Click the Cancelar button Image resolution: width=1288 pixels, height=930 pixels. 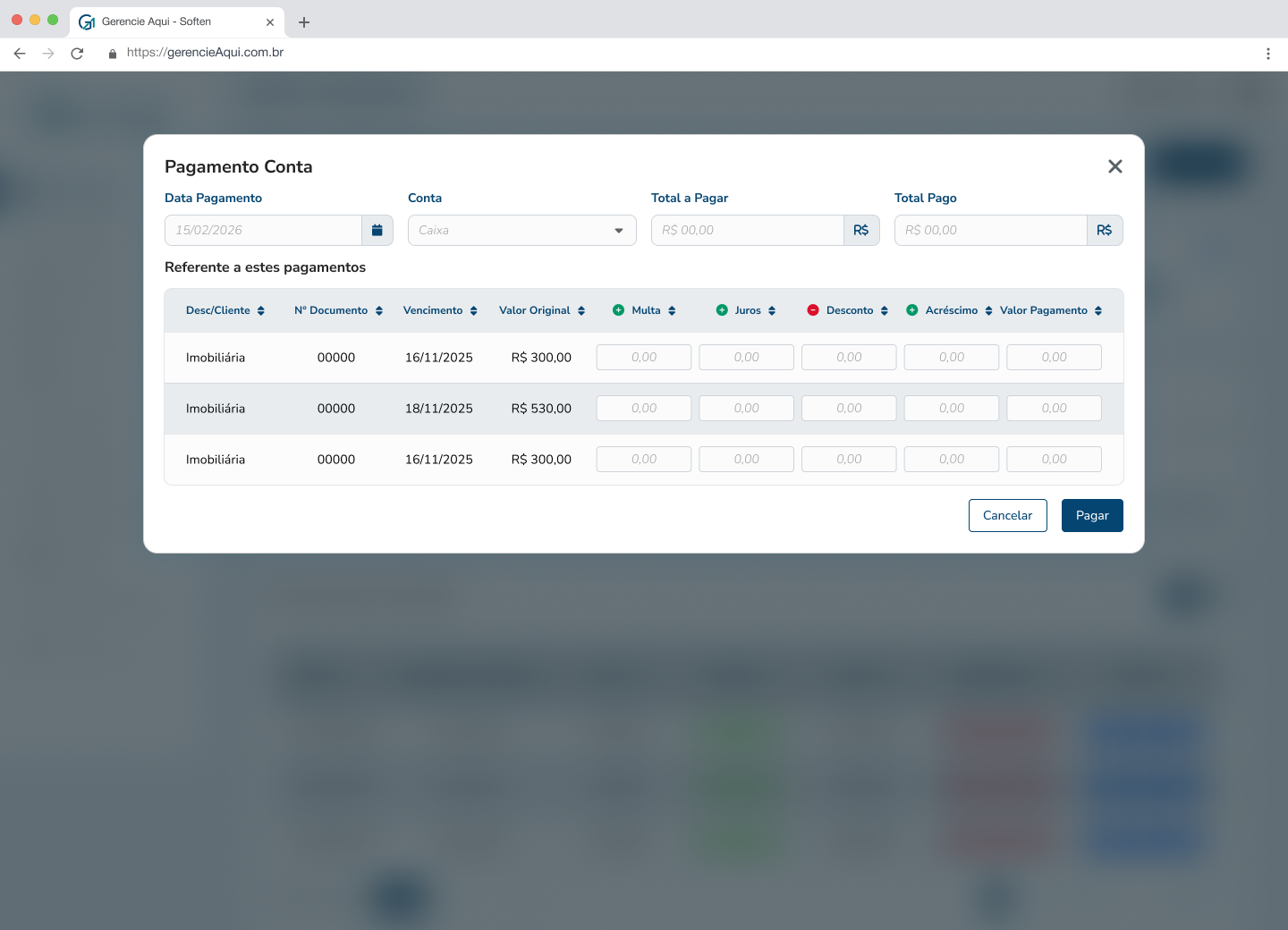point(1008,515)
